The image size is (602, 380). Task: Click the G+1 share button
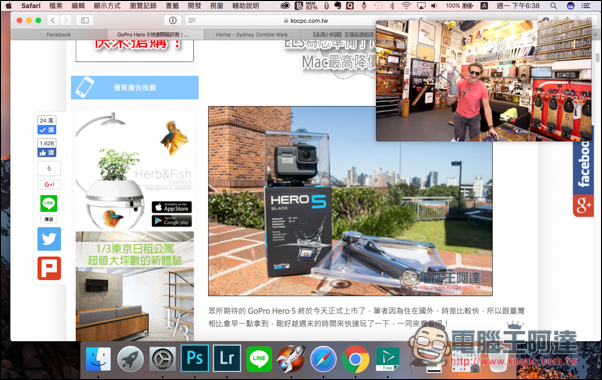coord(49,184)
